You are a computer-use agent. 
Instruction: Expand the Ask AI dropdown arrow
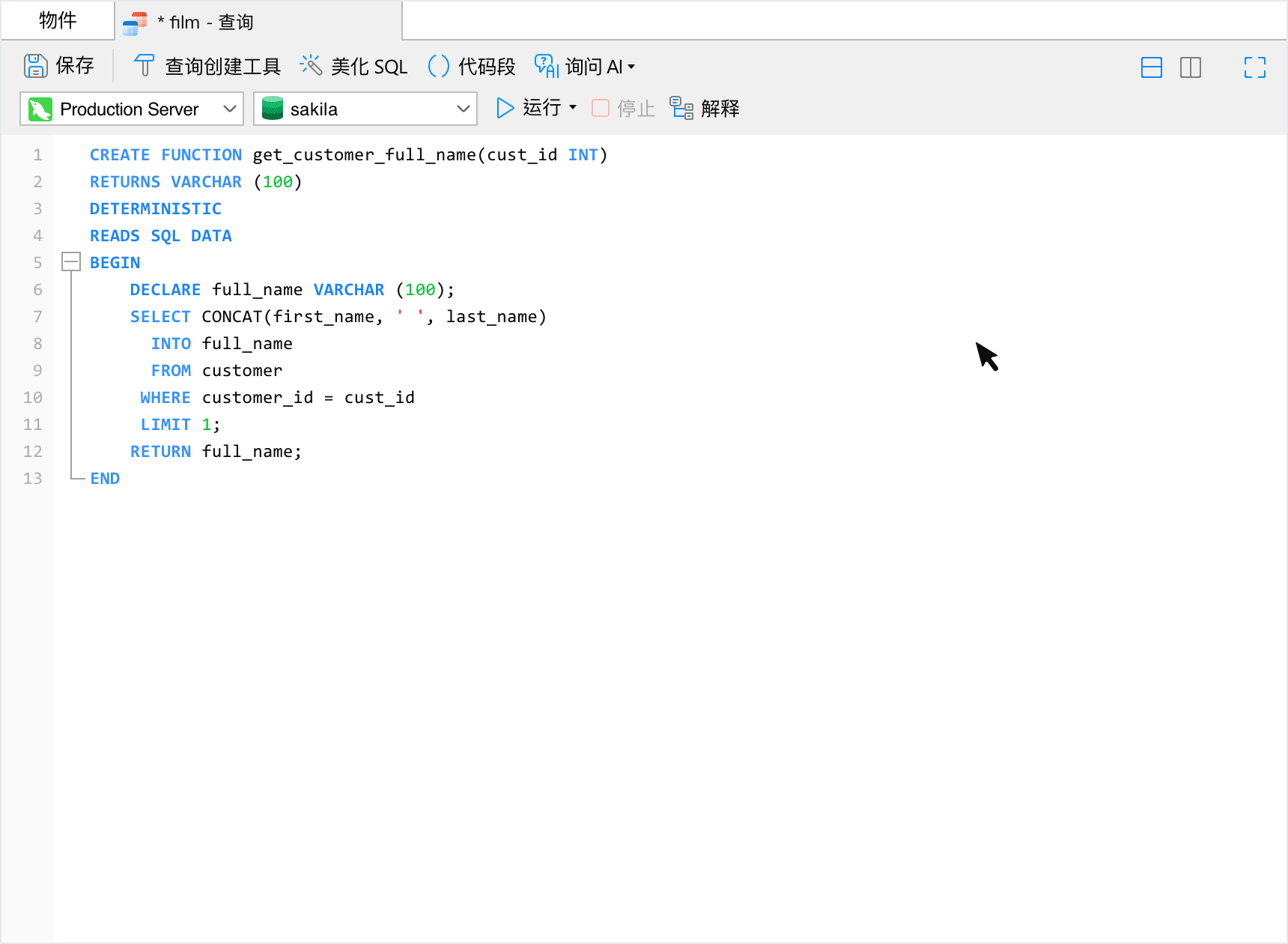(x=631, y=67)
